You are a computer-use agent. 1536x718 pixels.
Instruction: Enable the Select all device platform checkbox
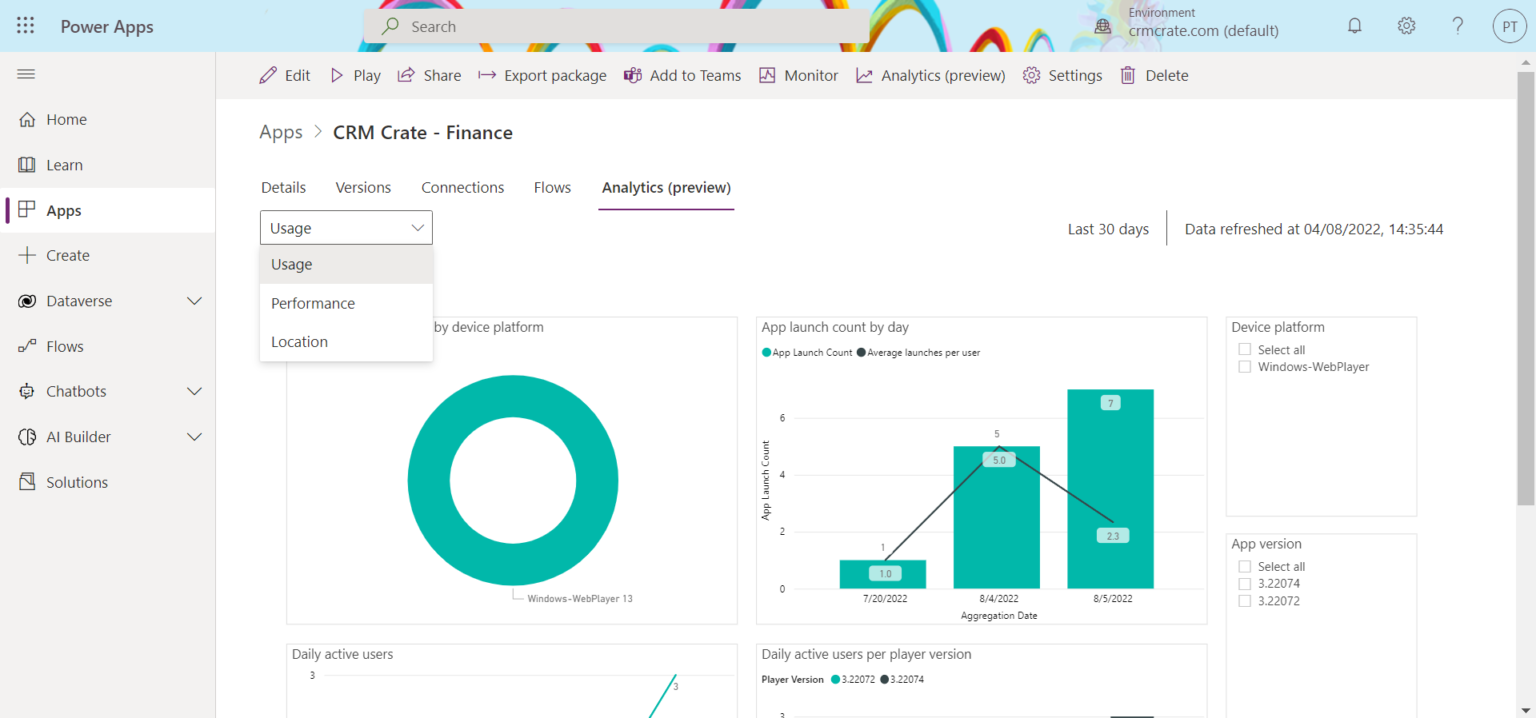pos(1244,349)
